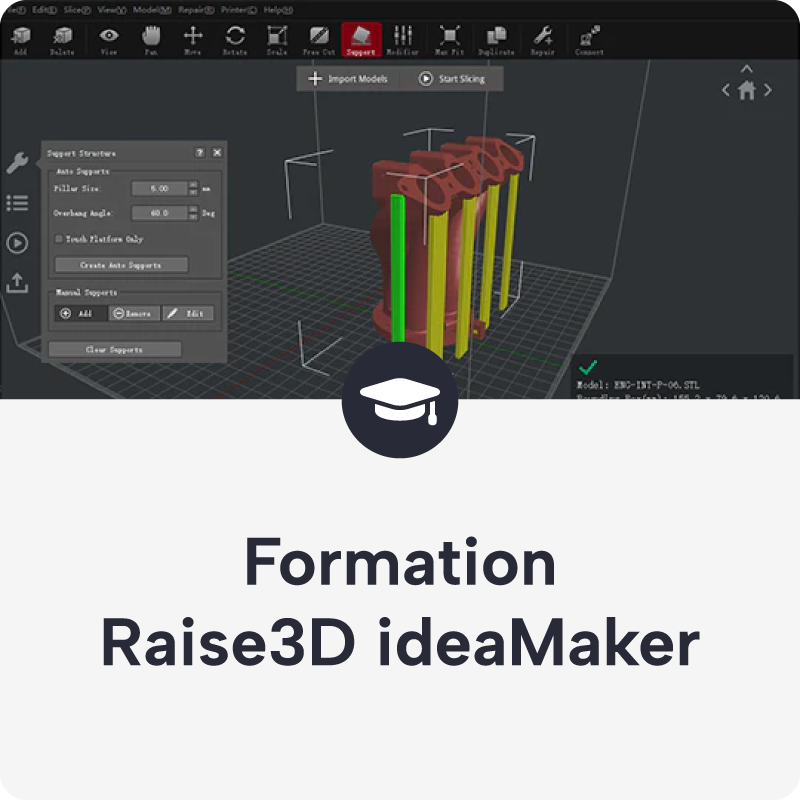Open the Slice menu
This screenshot has width=800, height=800.
[x=77, y=10]
